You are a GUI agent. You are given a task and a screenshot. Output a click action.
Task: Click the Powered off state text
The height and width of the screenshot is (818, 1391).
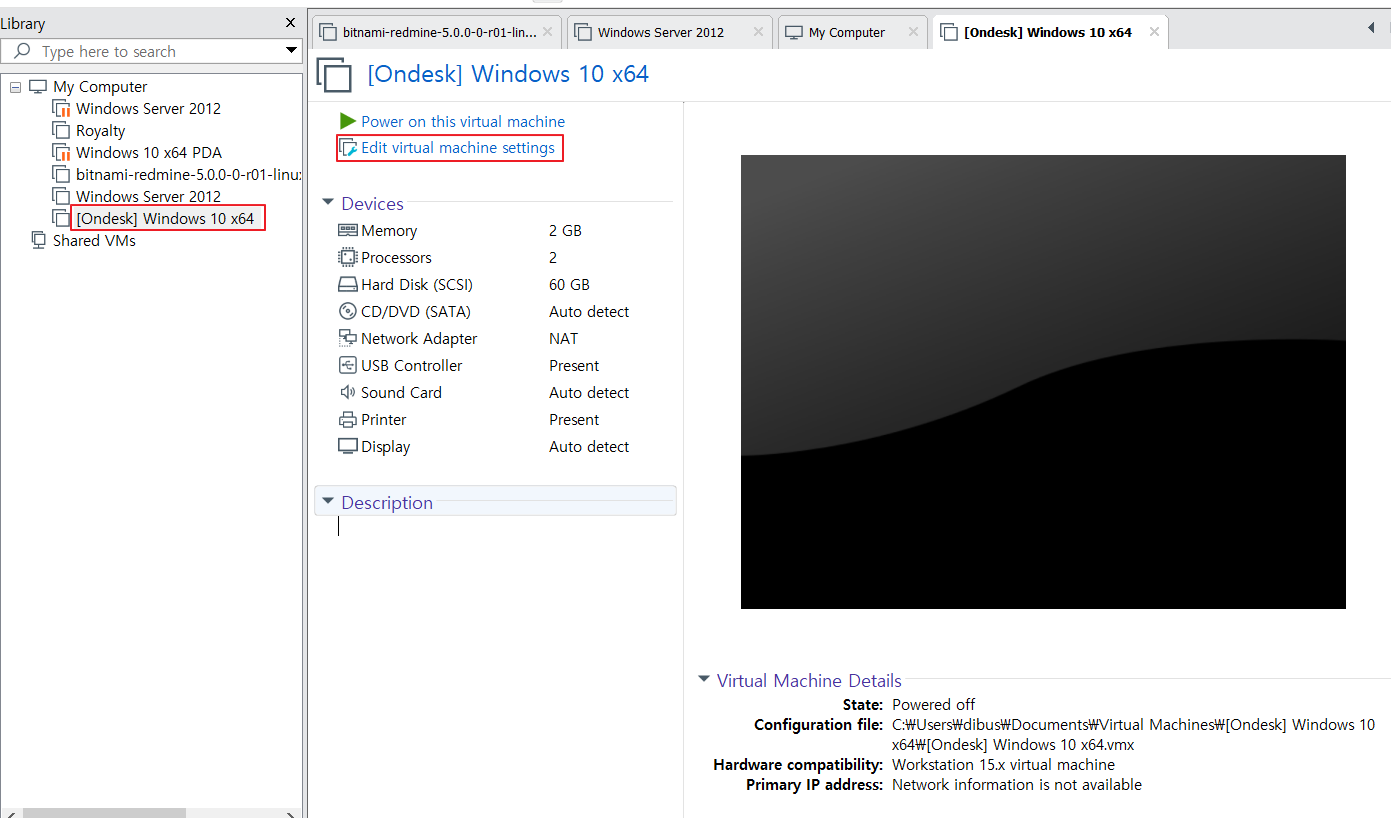[934, 704]
